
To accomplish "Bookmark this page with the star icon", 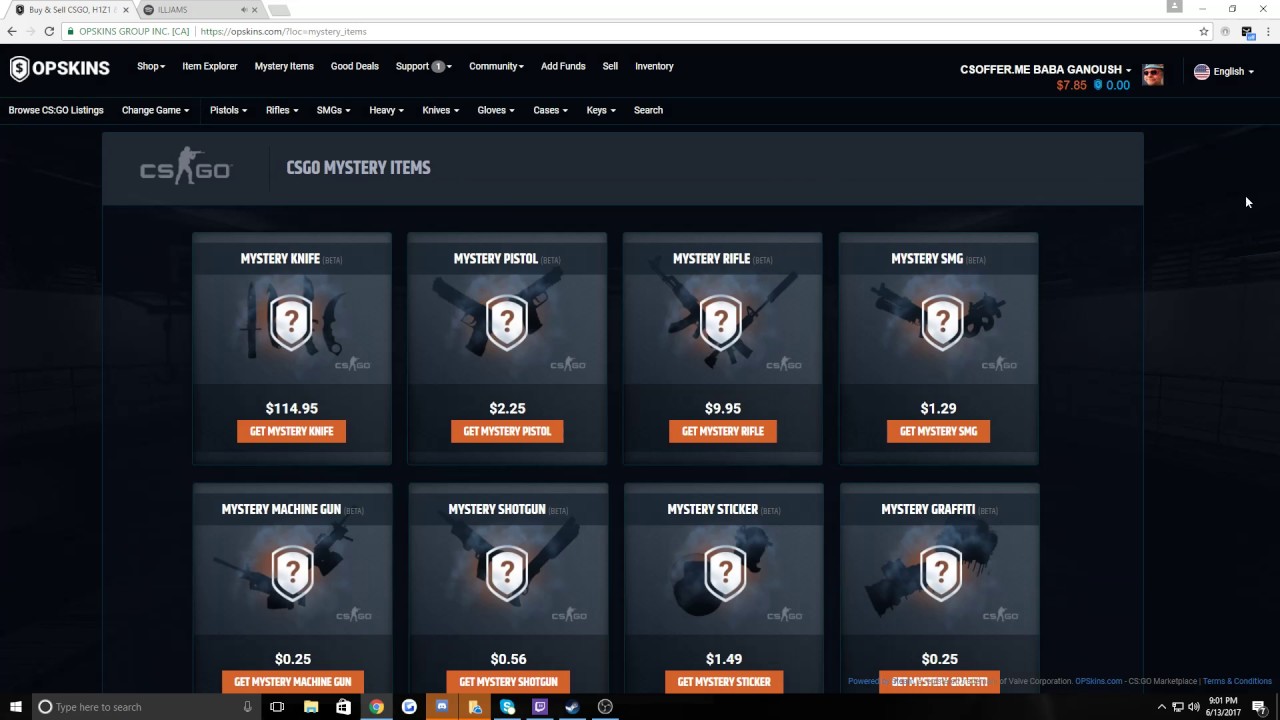I will point(1204,31).
